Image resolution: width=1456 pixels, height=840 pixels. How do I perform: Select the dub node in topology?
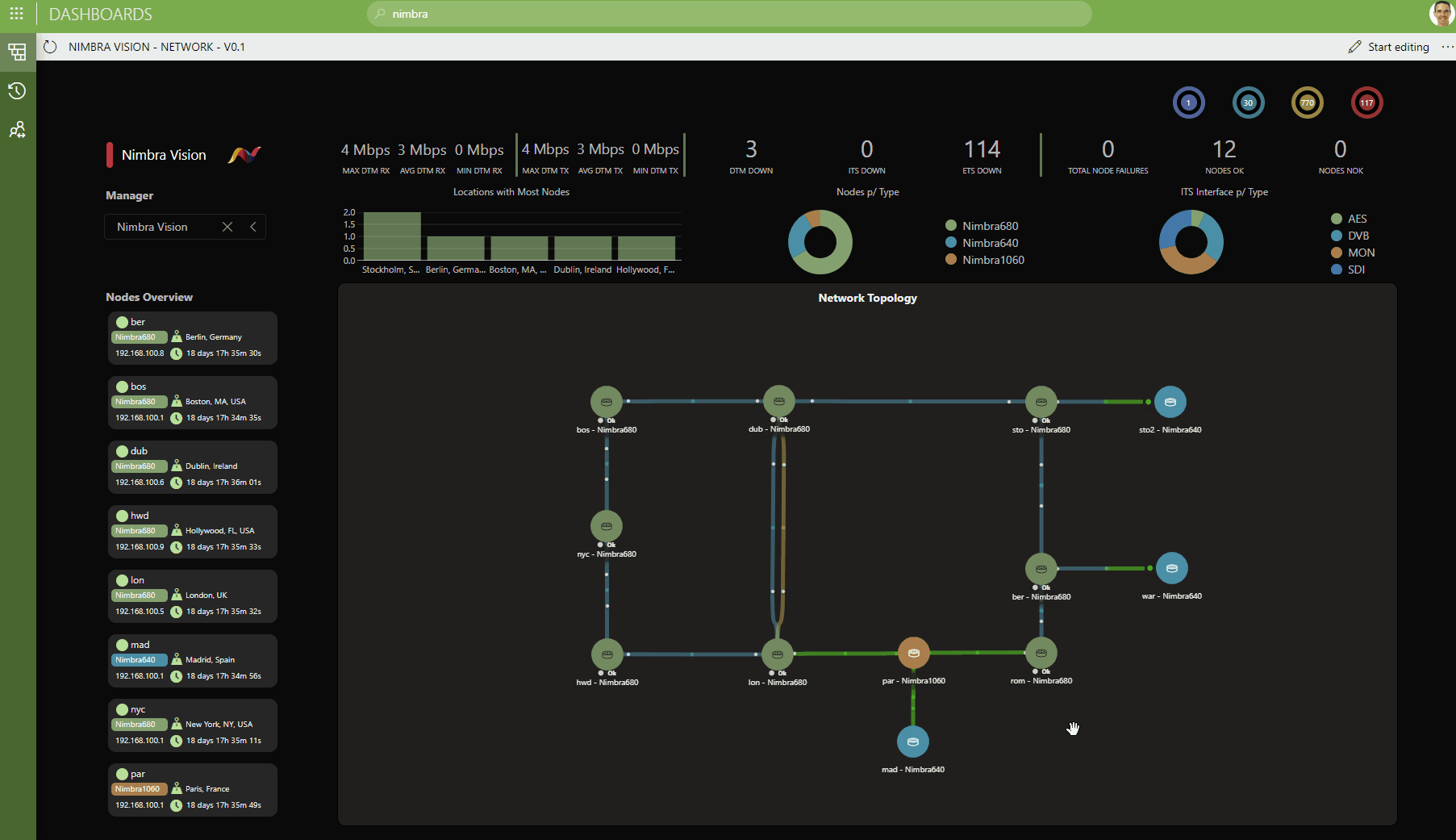click(x=779, y=401)
